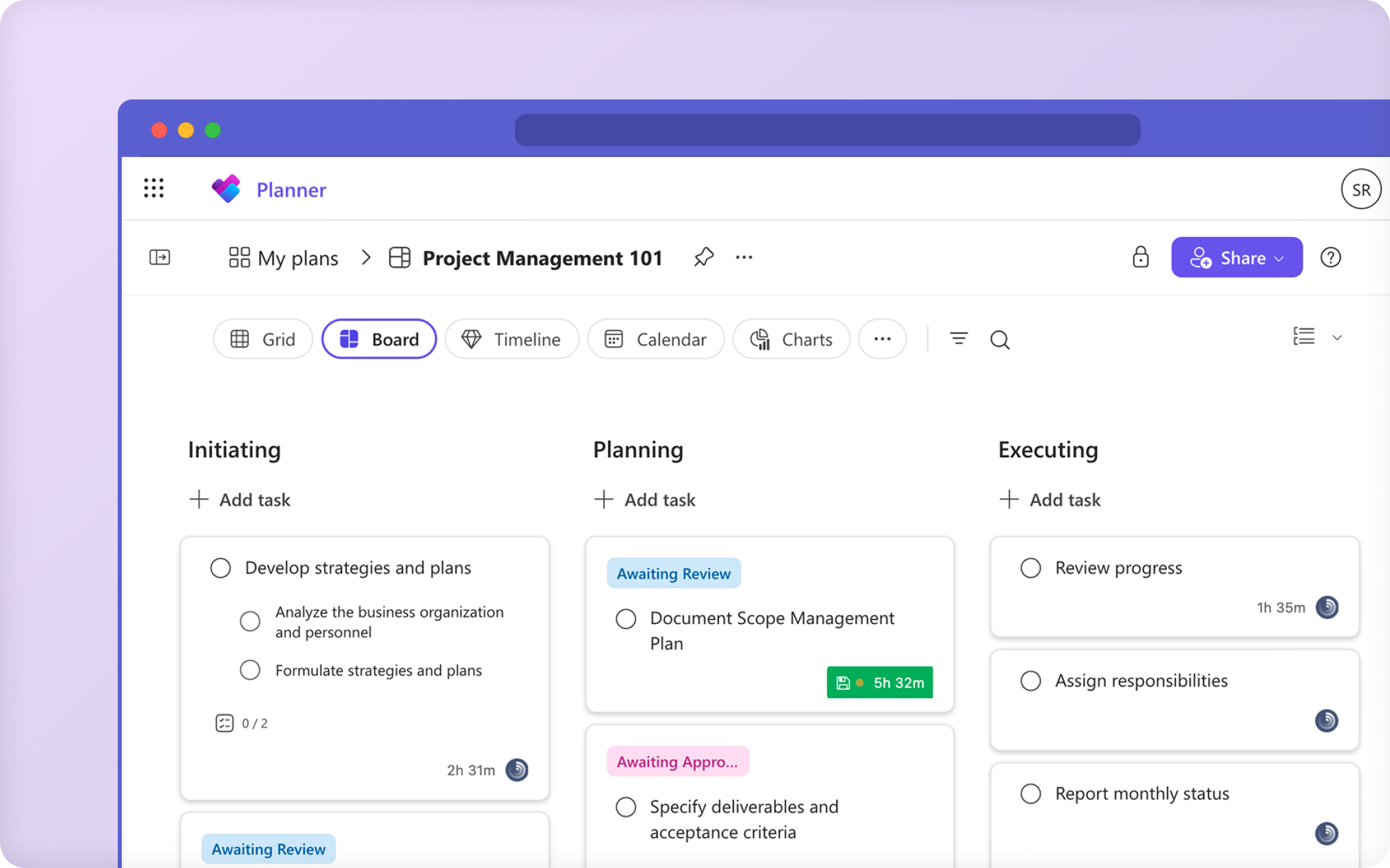Click assignee avatar on Review progress card
The image size is (1390, 868).
click(1326, 607)
